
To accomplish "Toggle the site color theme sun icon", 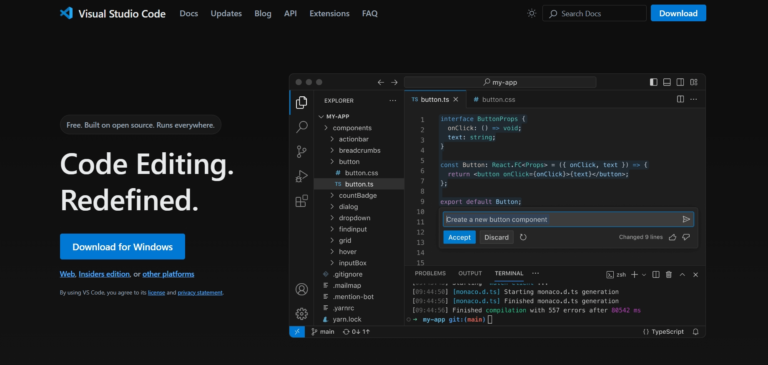I will pyautogui.click(x=531, y=13).
